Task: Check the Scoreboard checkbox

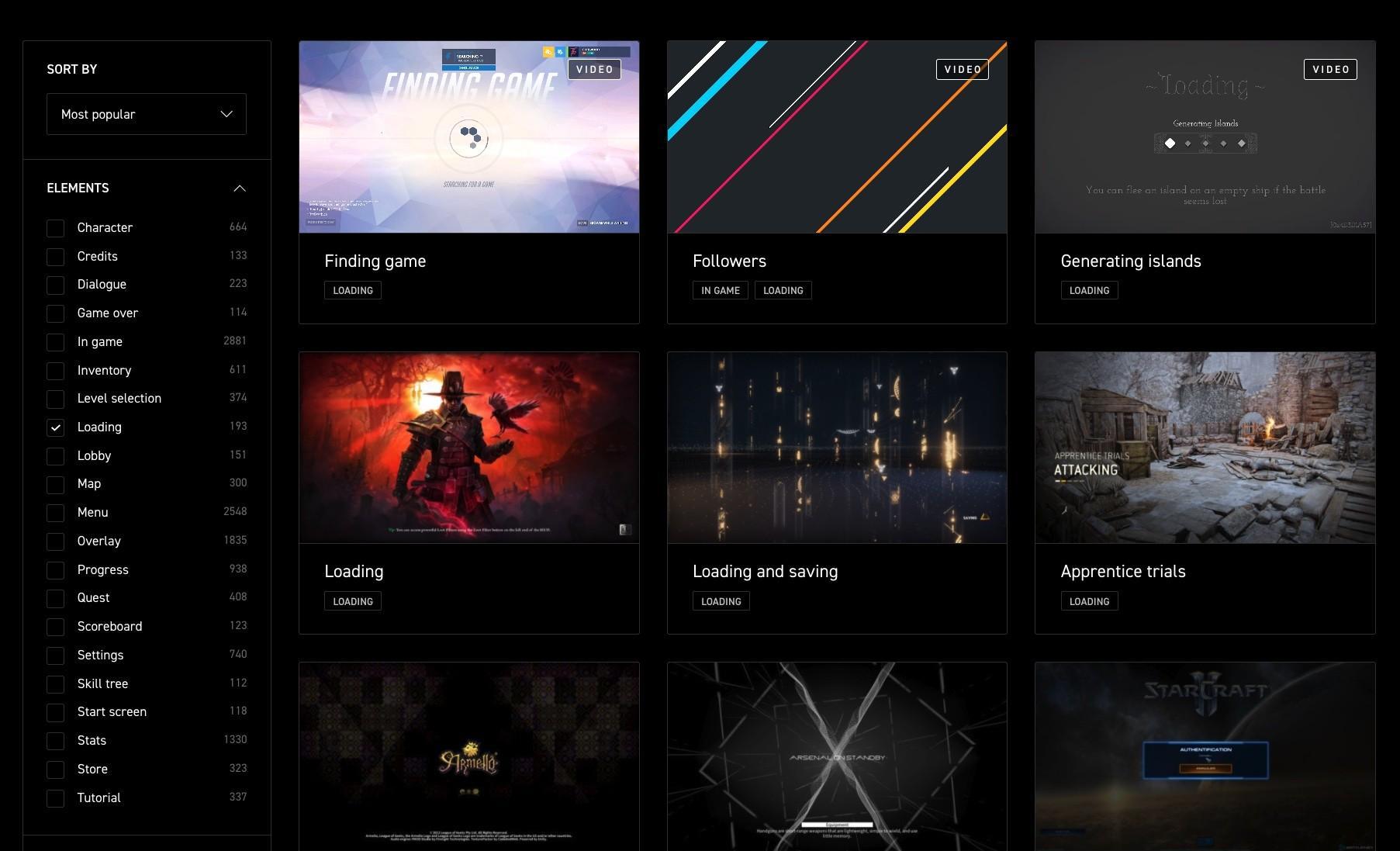Action: click(x=55, y=627)
